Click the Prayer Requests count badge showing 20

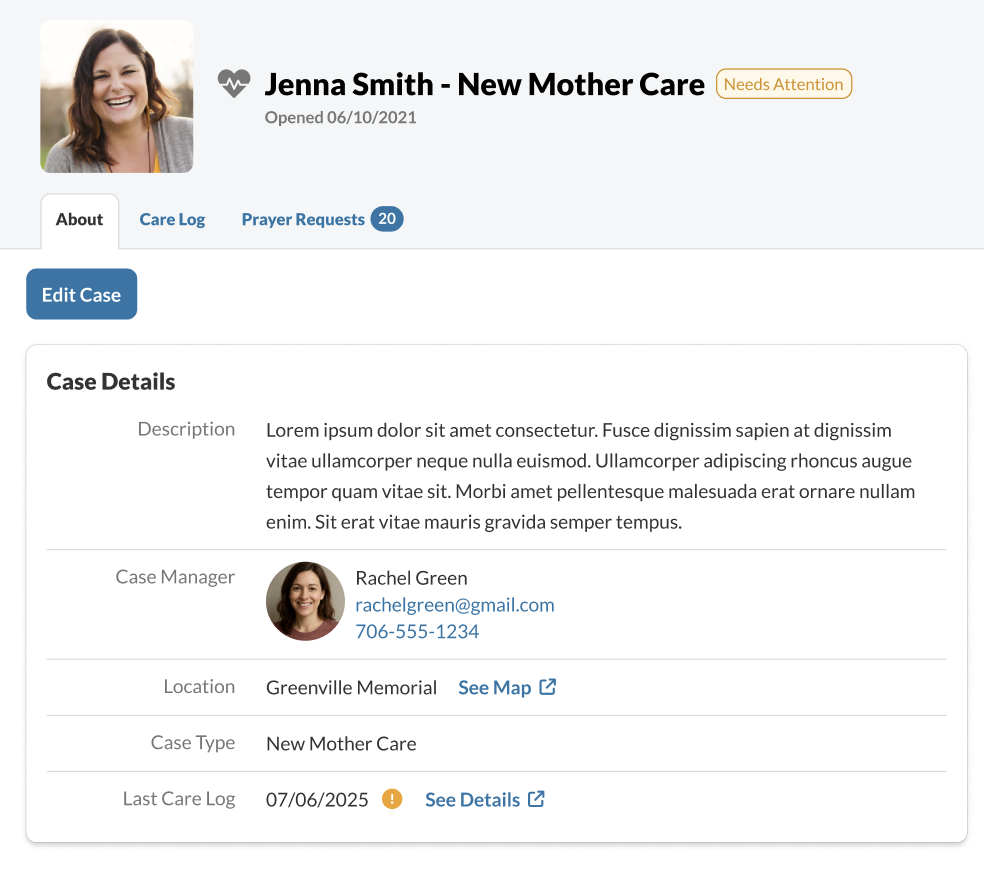(x=387, y=219)
